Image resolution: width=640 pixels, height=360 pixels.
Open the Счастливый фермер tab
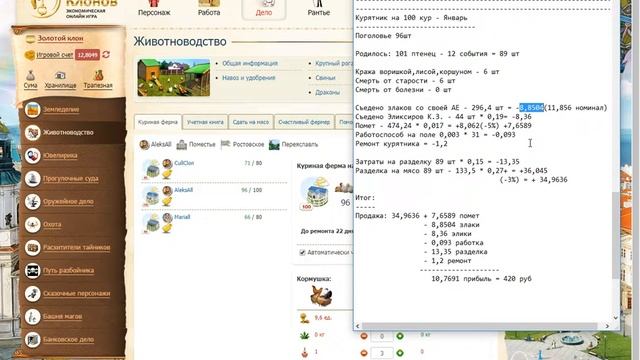304,122
